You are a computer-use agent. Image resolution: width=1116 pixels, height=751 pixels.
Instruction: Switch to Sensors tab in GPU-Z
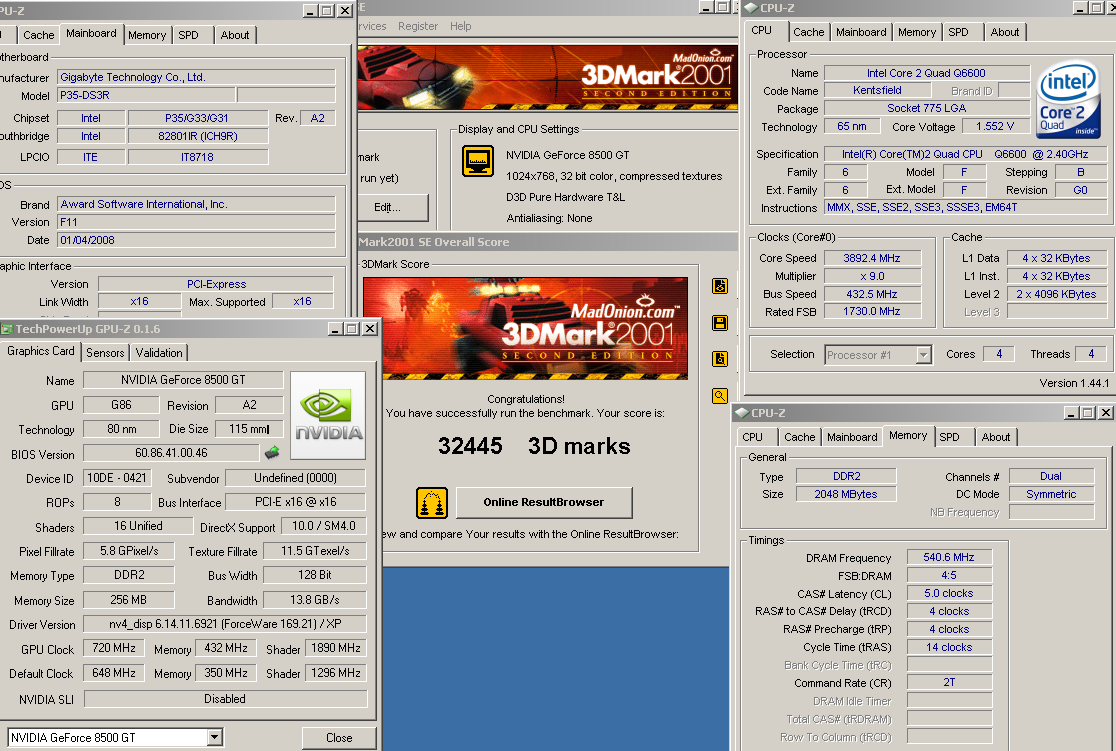click(105, 352)
